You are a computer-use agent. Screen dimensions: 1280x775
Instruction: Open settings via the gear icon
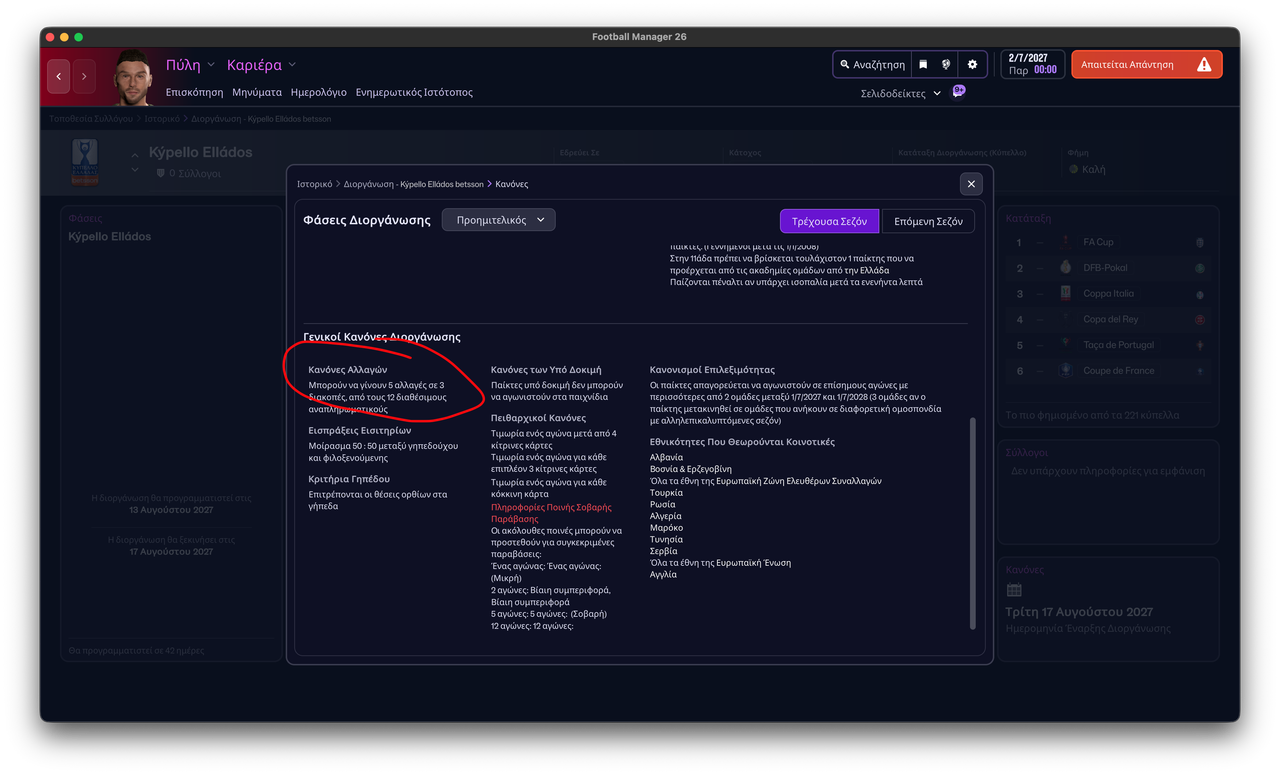pos(972,64)
